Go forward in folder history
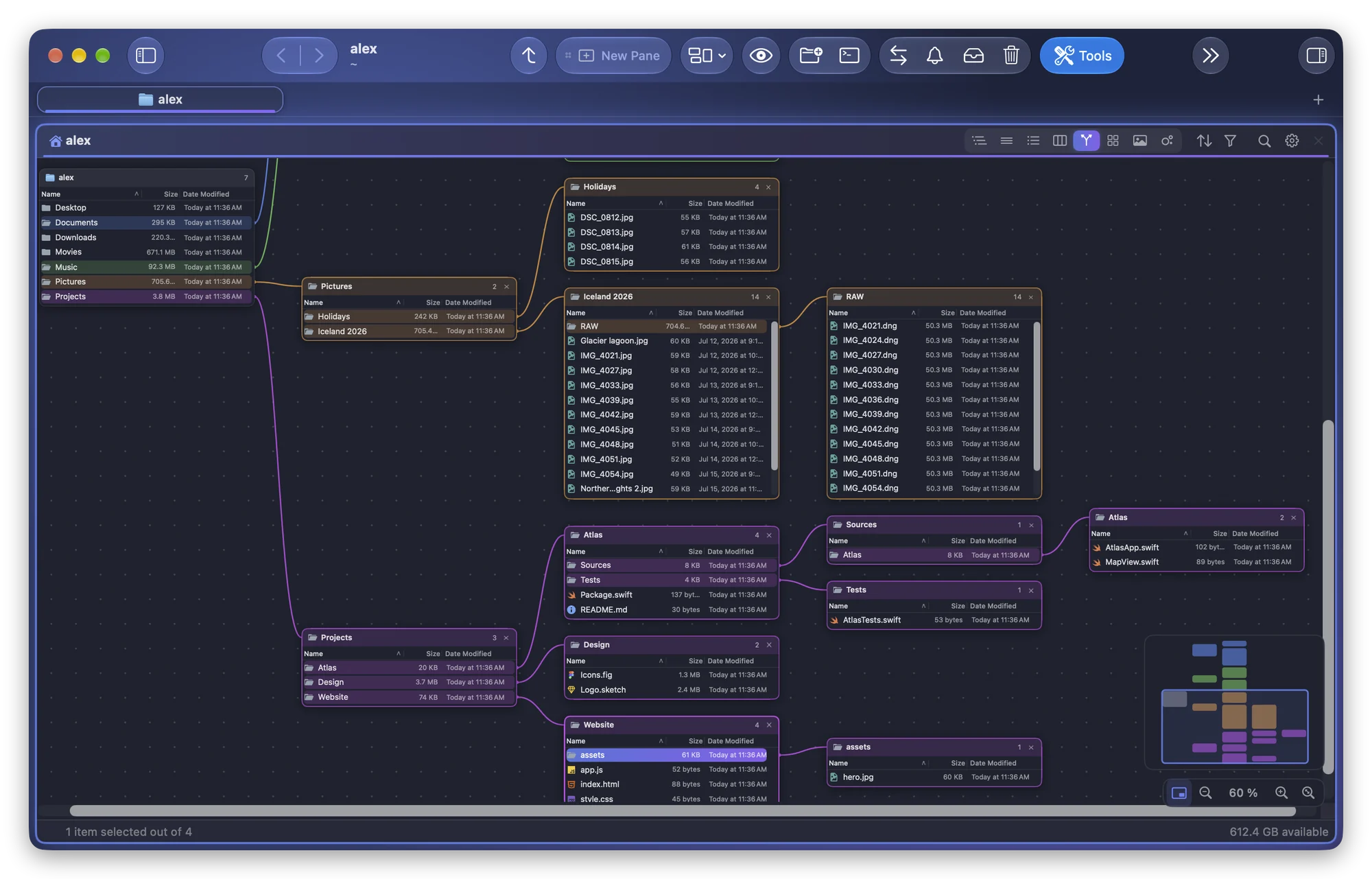This screenshot has width=1372, height=879. [318, 56]
